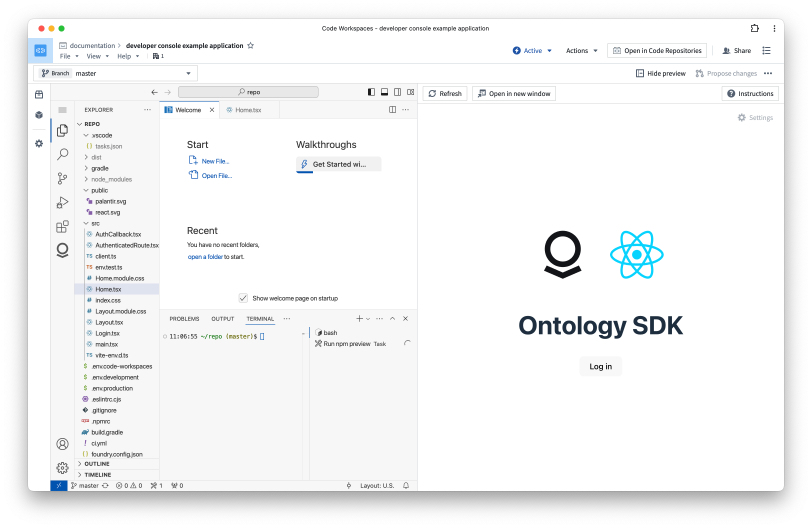The width and height of the screenshot is (812, 528).
Task: Click the hamburger menu above activity bar
Action: (63, 110)
